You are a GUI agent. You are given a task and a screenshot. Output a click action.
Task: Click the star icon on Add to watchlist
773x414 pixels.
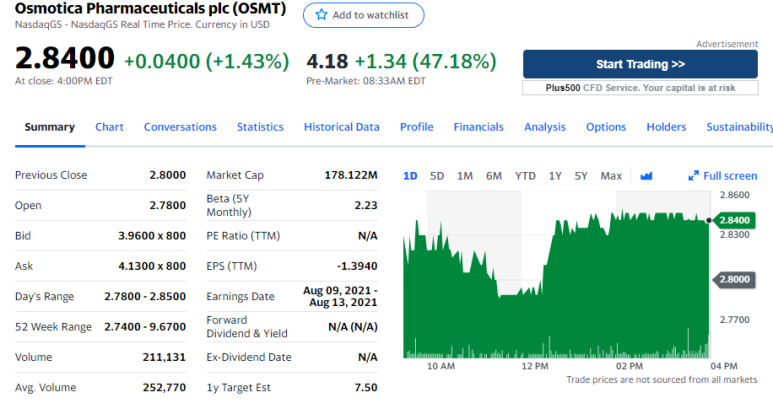(x=321, y=15)
